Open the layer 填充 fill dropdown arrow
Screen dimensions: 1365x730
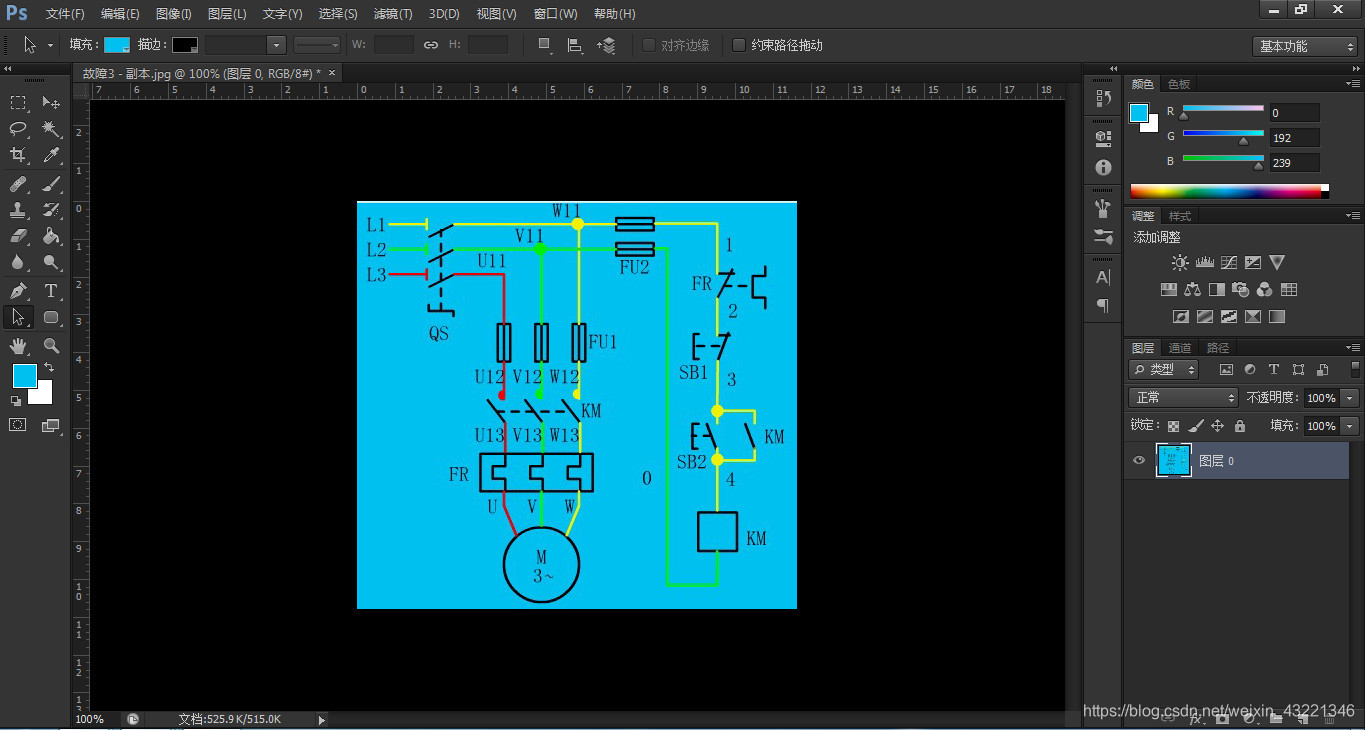1350,426
